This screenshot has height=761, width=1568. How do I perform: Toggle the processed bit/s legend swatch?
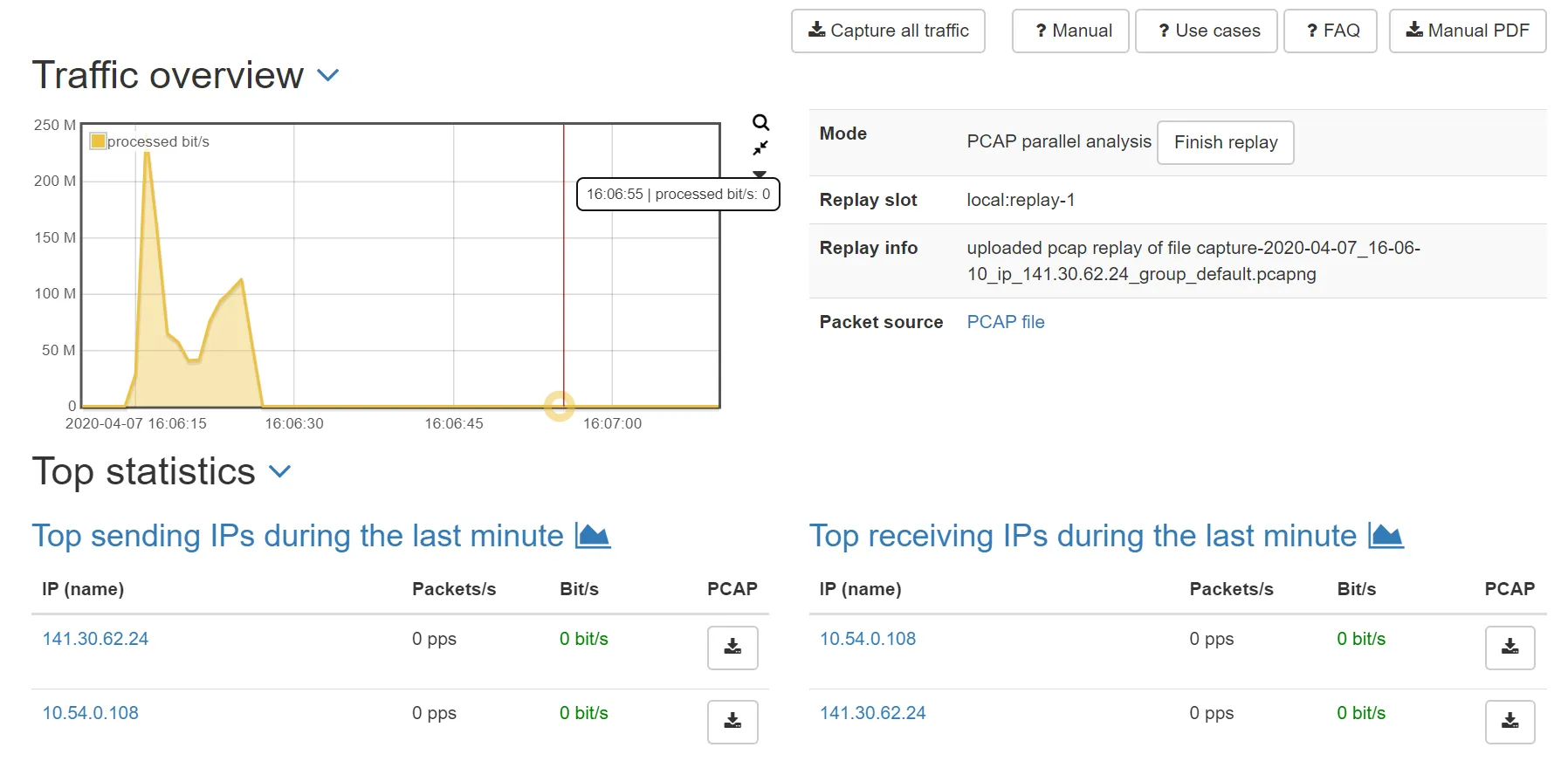pyautogui.click(x=98, y=141)
